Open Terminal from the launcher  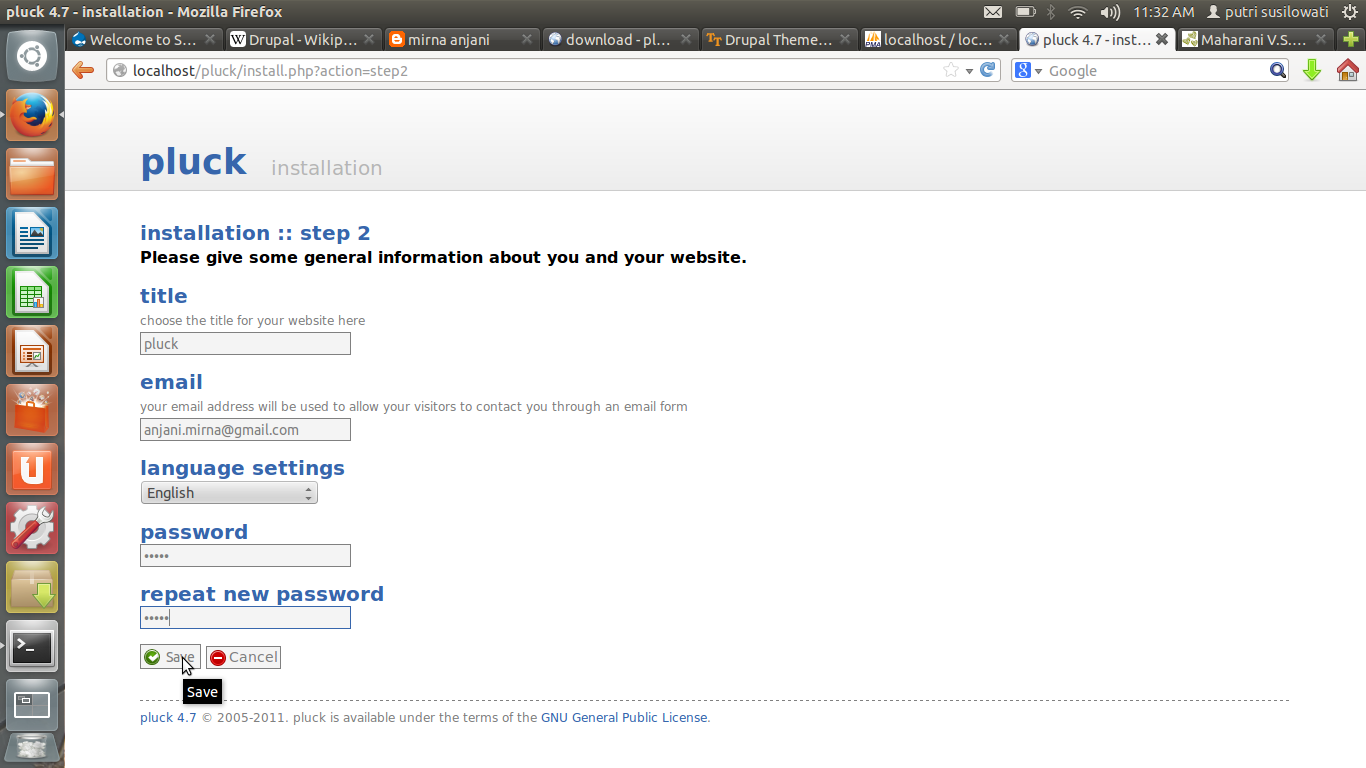(x=32, y=646)
